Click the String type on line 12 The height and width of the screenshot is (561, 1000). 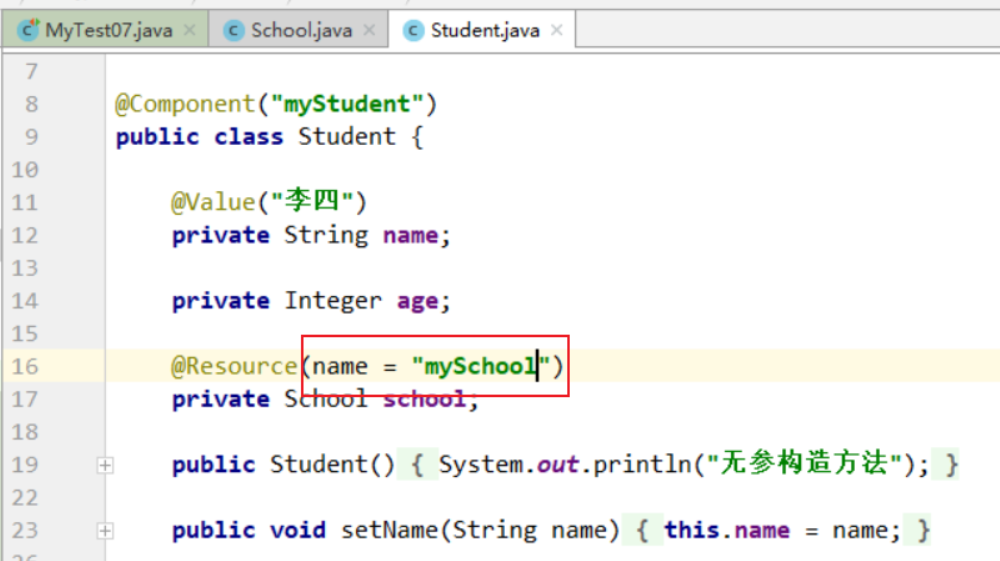[x=326, y=235]
